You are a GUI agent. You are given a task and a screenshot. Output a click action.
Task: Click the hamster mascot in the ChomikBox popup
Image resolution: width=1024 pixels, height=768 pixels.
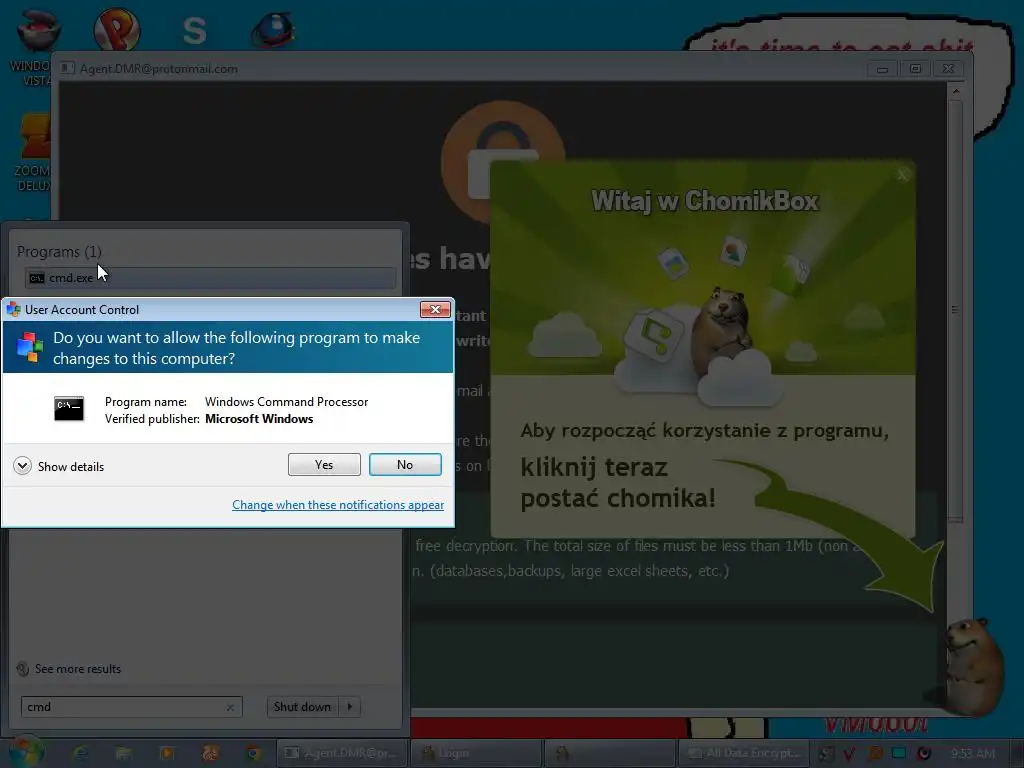tap(722, 330)
